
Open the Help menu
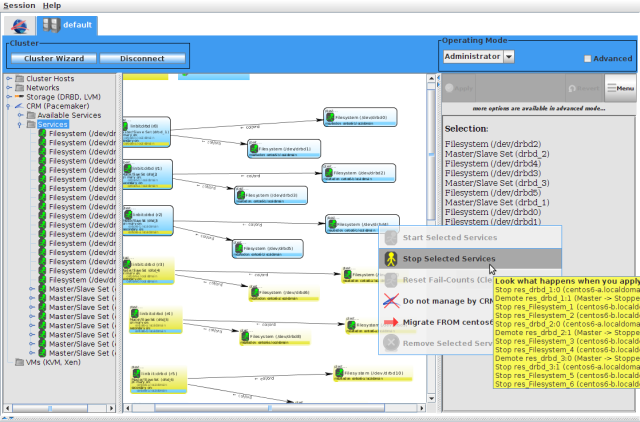[x=51, y=6]
